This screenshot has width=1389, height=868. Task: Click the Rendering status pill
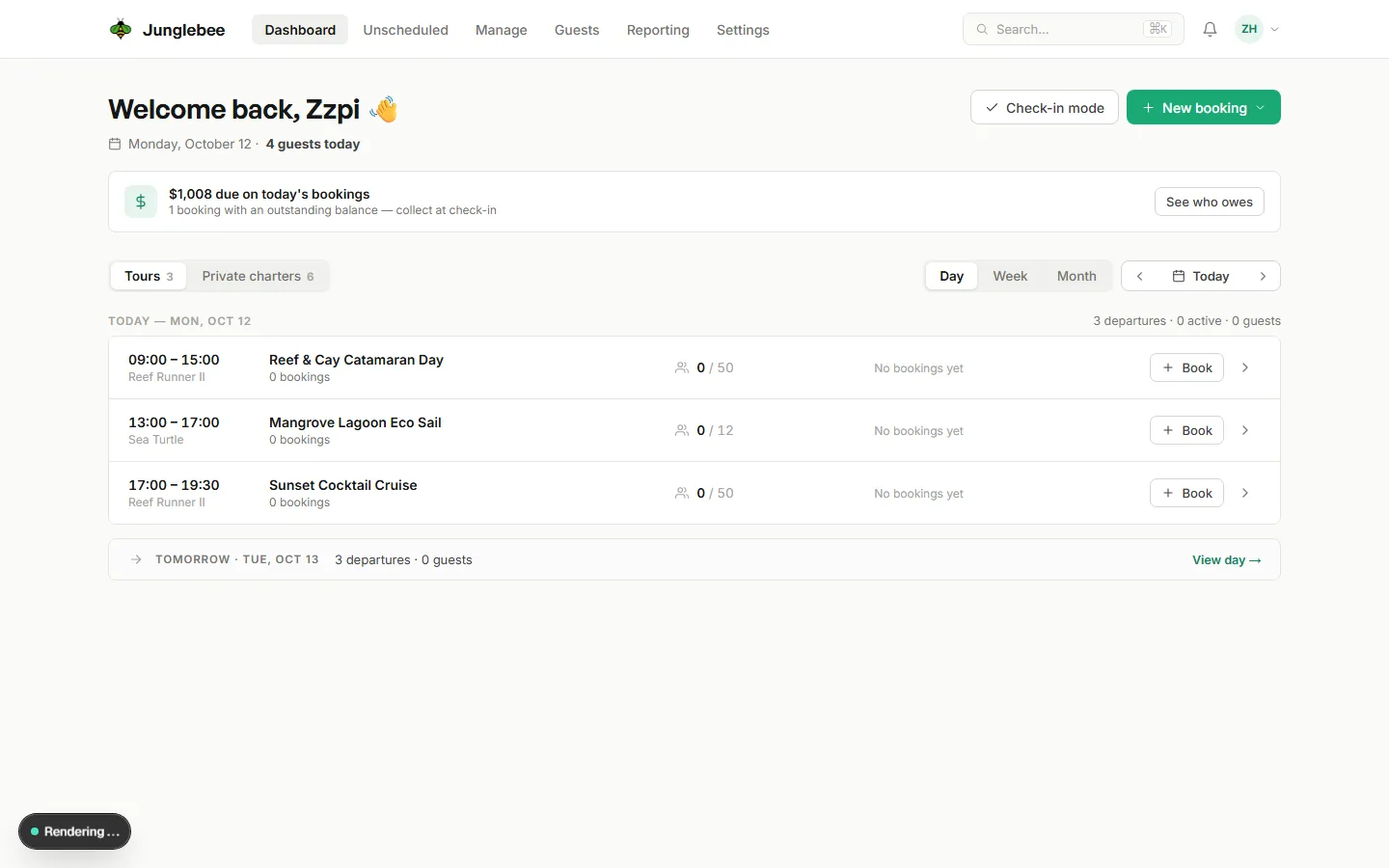(x=74, y=831)
